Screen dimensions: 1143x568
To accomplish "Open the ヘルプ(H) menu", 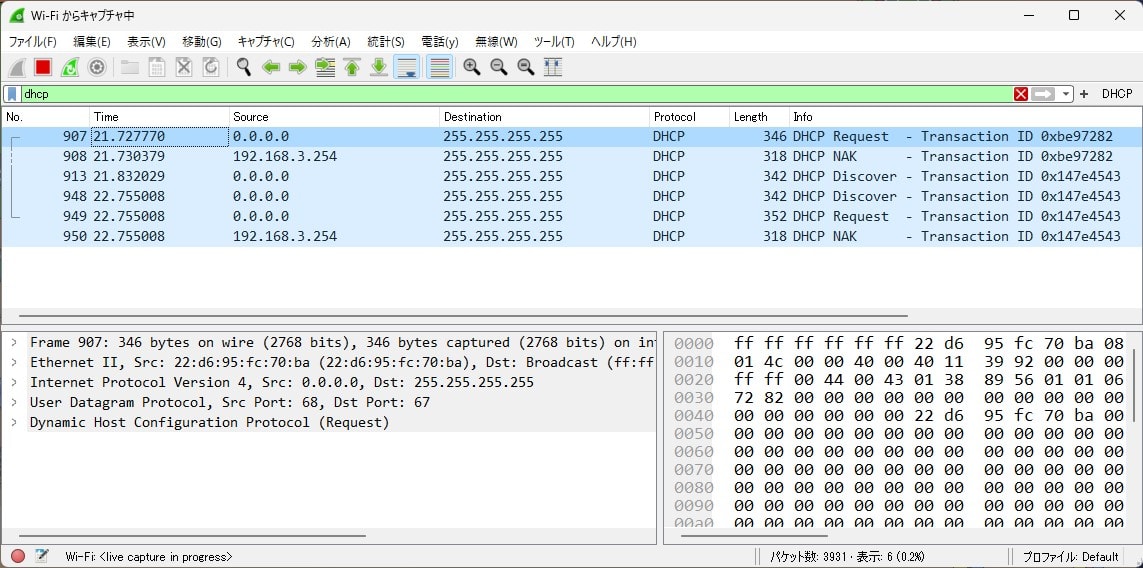I will click(x=613, y=42).
